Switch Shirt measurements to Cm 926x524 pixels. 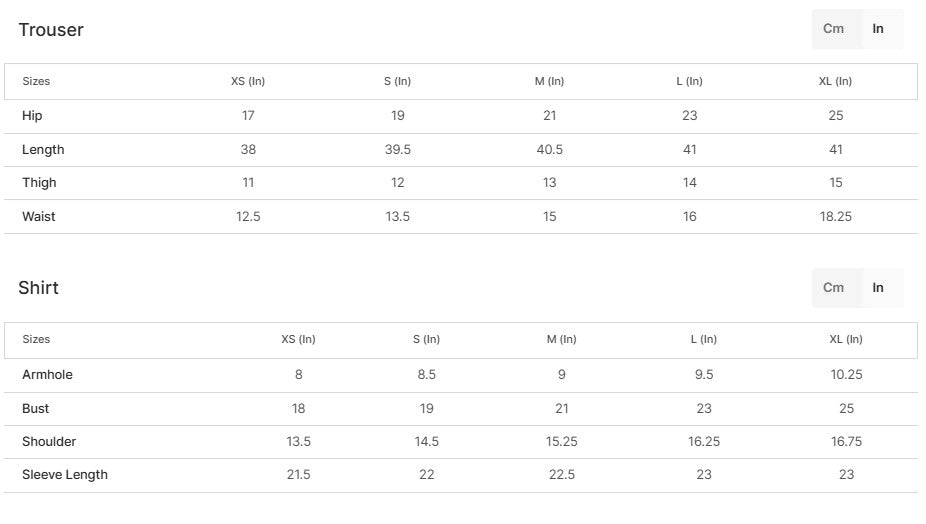point(833,288)
